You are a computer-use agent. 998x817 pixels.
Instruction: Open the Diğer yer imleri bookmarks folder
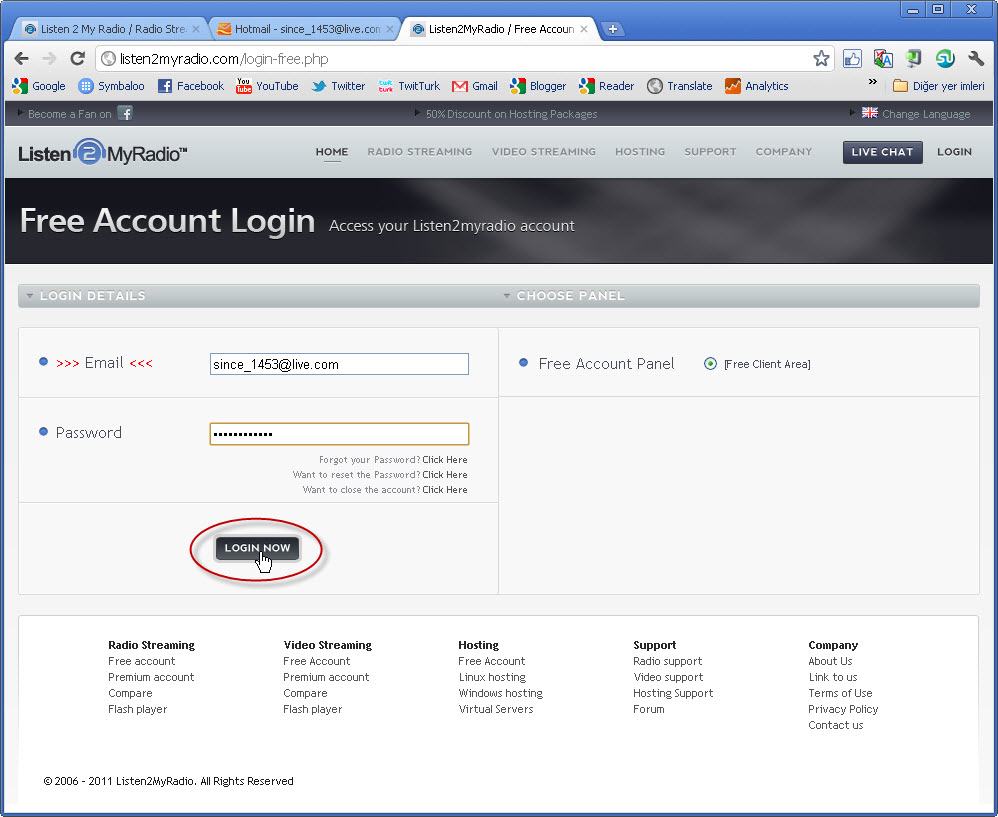(x=939, y=86)
